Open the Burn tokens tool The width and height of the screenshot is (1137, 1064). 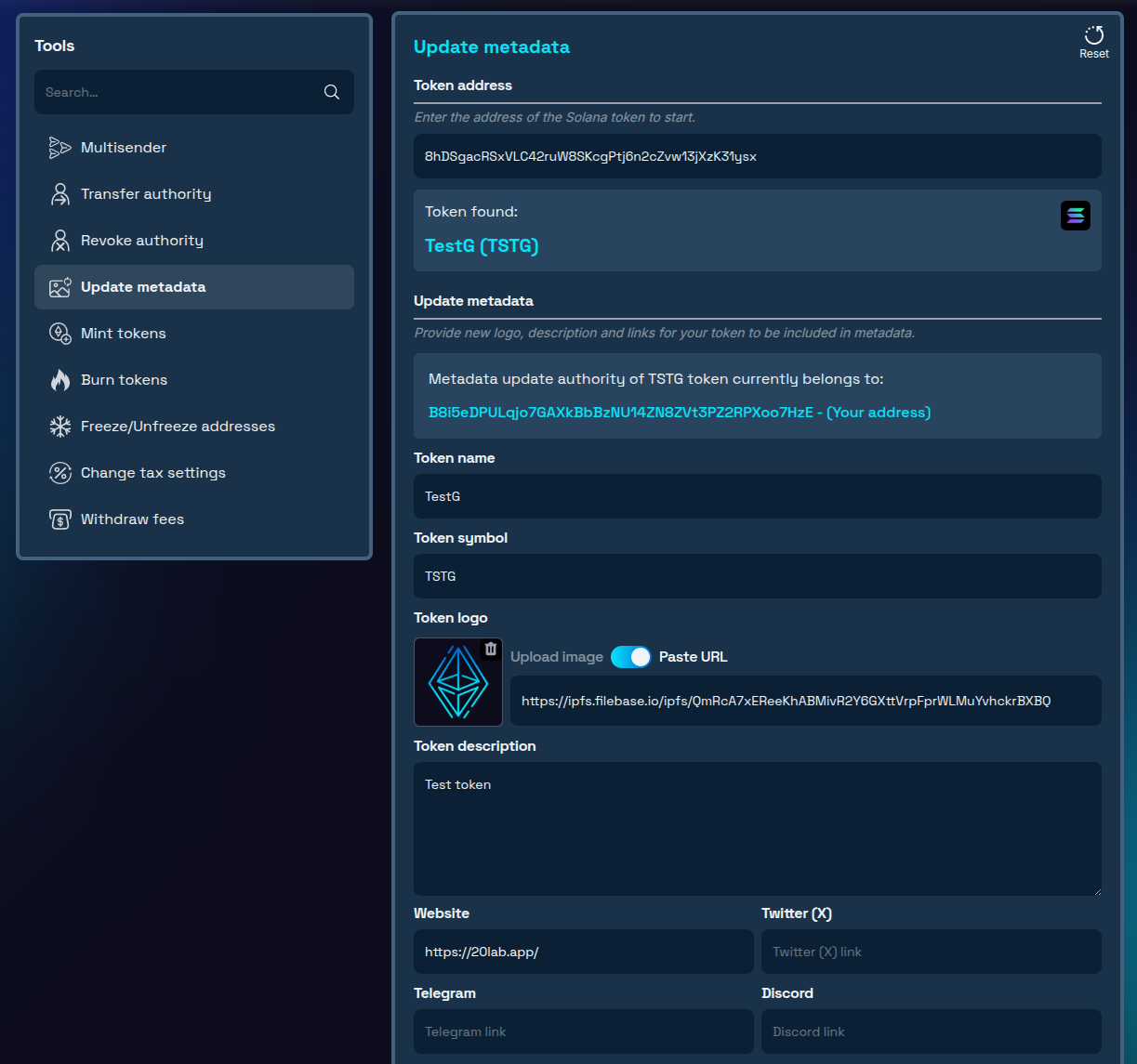pos(194,380)
